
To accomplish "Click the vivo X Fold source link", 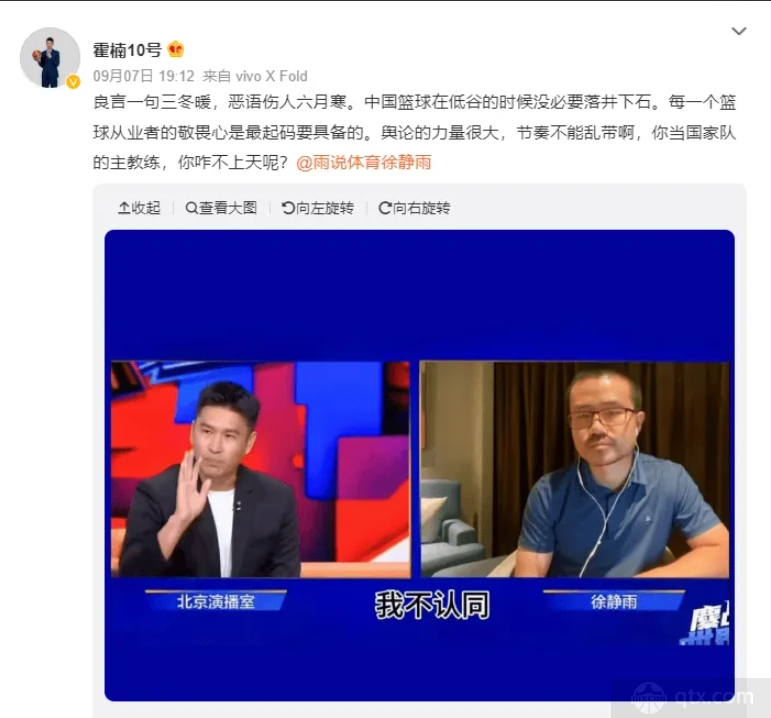I will click(x=271, y=76).
